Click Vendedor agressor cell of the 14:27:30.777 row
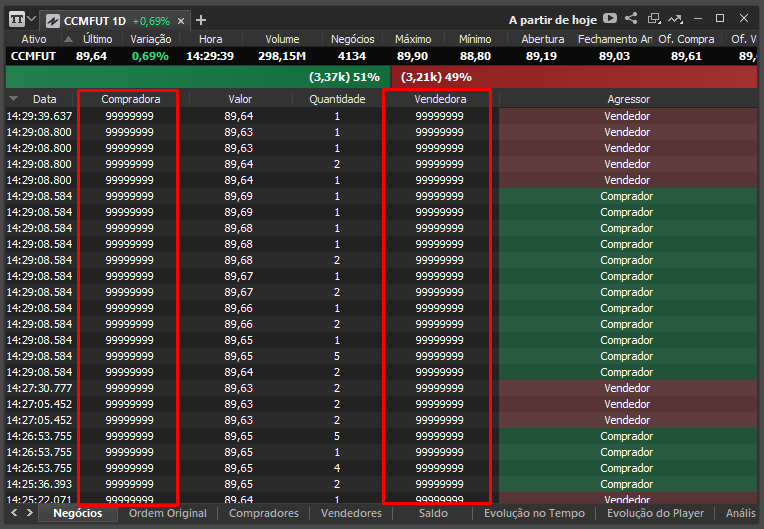The image size is (764, 529). coord(628,388)
